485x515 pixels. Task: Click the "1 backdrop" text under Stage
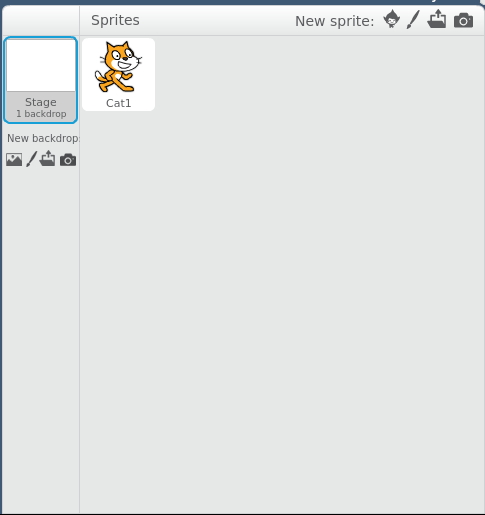click(41, 114)
